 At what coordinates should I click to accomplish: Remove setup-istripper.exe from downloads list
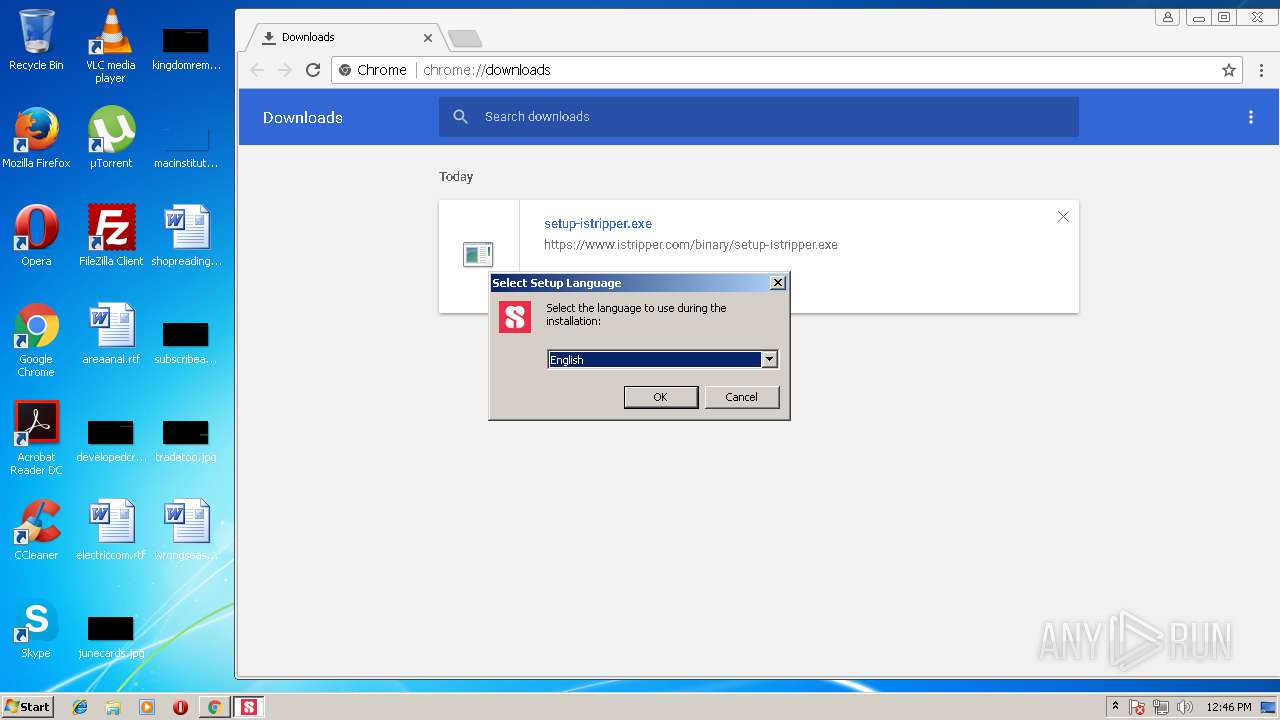click(1063, 217)
